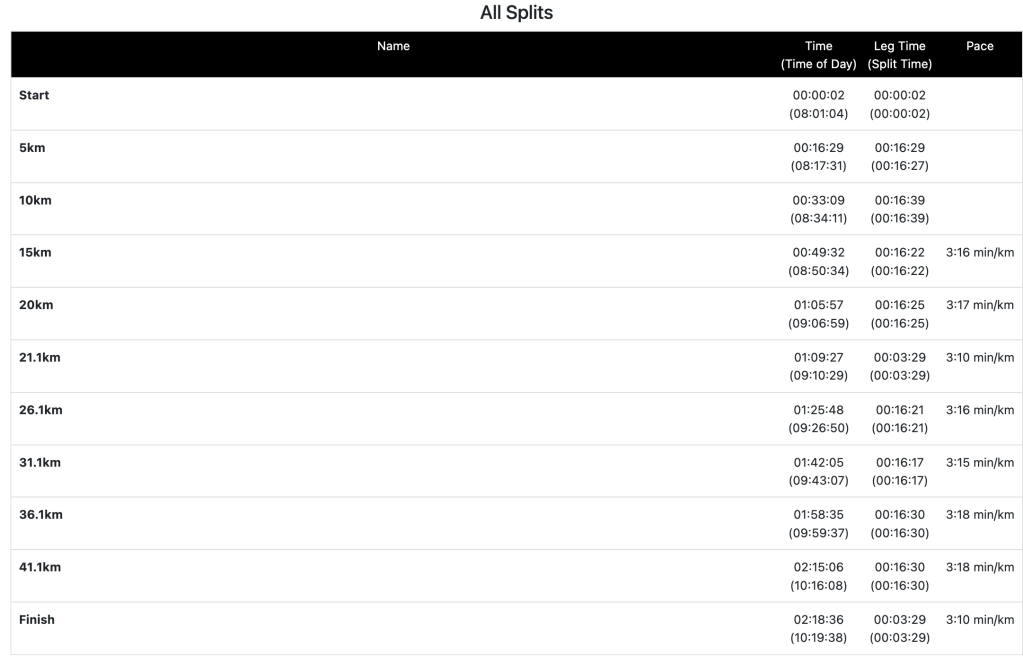The width and height of the screenshot is (1023, 657).
Task: Select the 21.1km half-marathon row
Action: (40, 357)
